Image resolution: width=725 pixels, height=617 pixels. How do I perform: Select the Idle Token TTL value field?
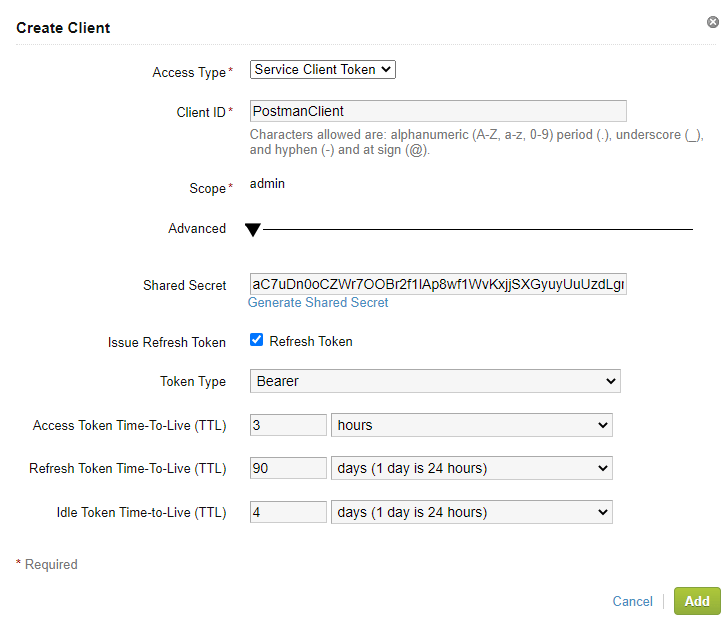coord(288,512)
